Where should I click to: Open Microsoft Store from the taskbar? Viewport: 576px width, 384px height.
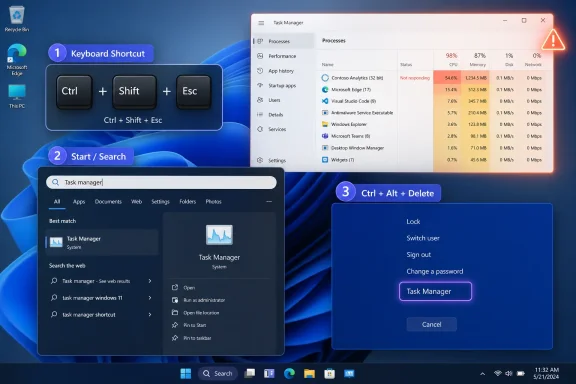(x=330, y=374)
